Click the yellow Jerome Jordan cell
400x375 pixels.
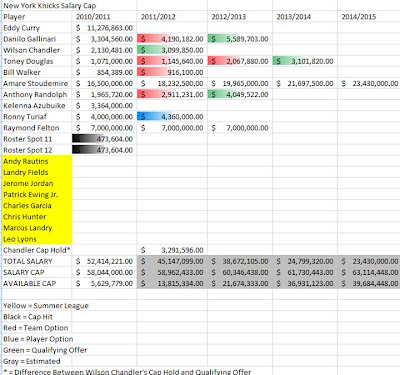coord(37,183)
